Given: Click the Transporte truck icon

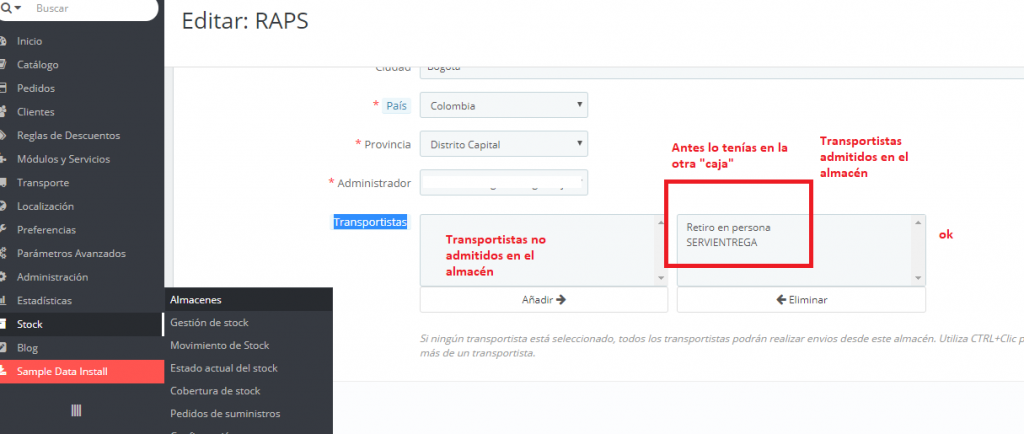Looking at the screenshot, I should pyautogui.click(x=4, y=183).
